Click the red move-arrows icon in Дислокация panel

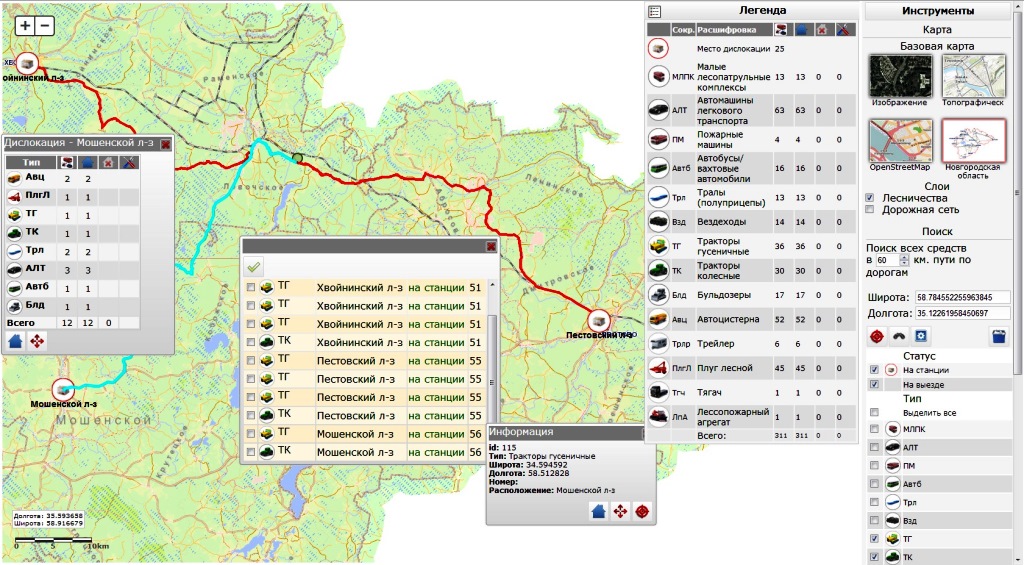[x=37, y=340]
